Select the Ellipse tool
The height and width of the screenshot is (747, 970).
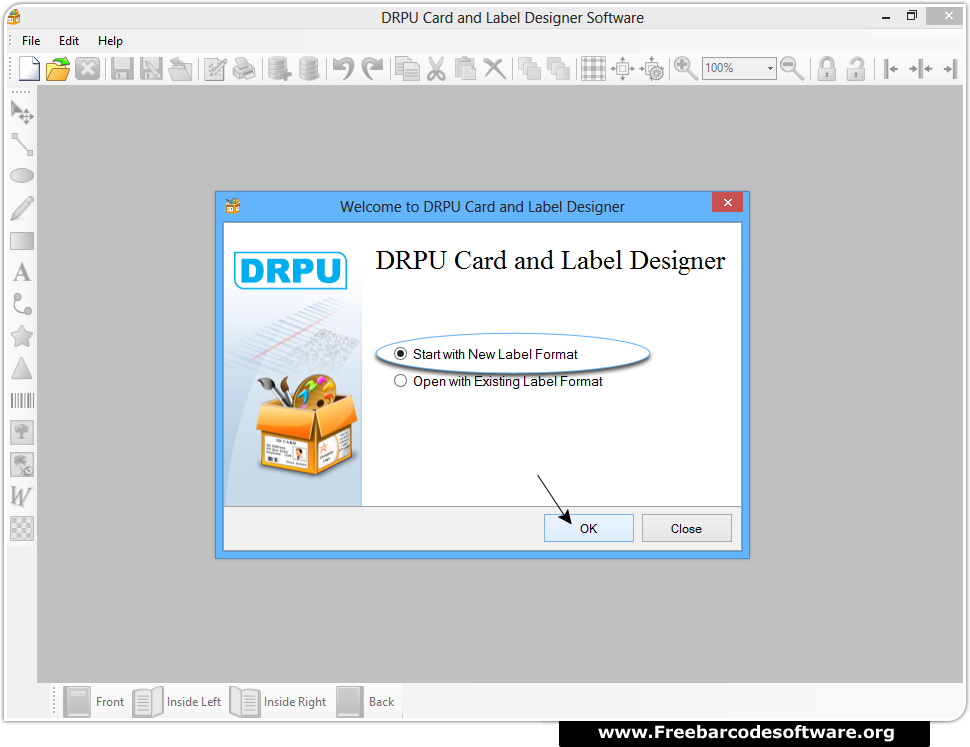pos(22,176)
